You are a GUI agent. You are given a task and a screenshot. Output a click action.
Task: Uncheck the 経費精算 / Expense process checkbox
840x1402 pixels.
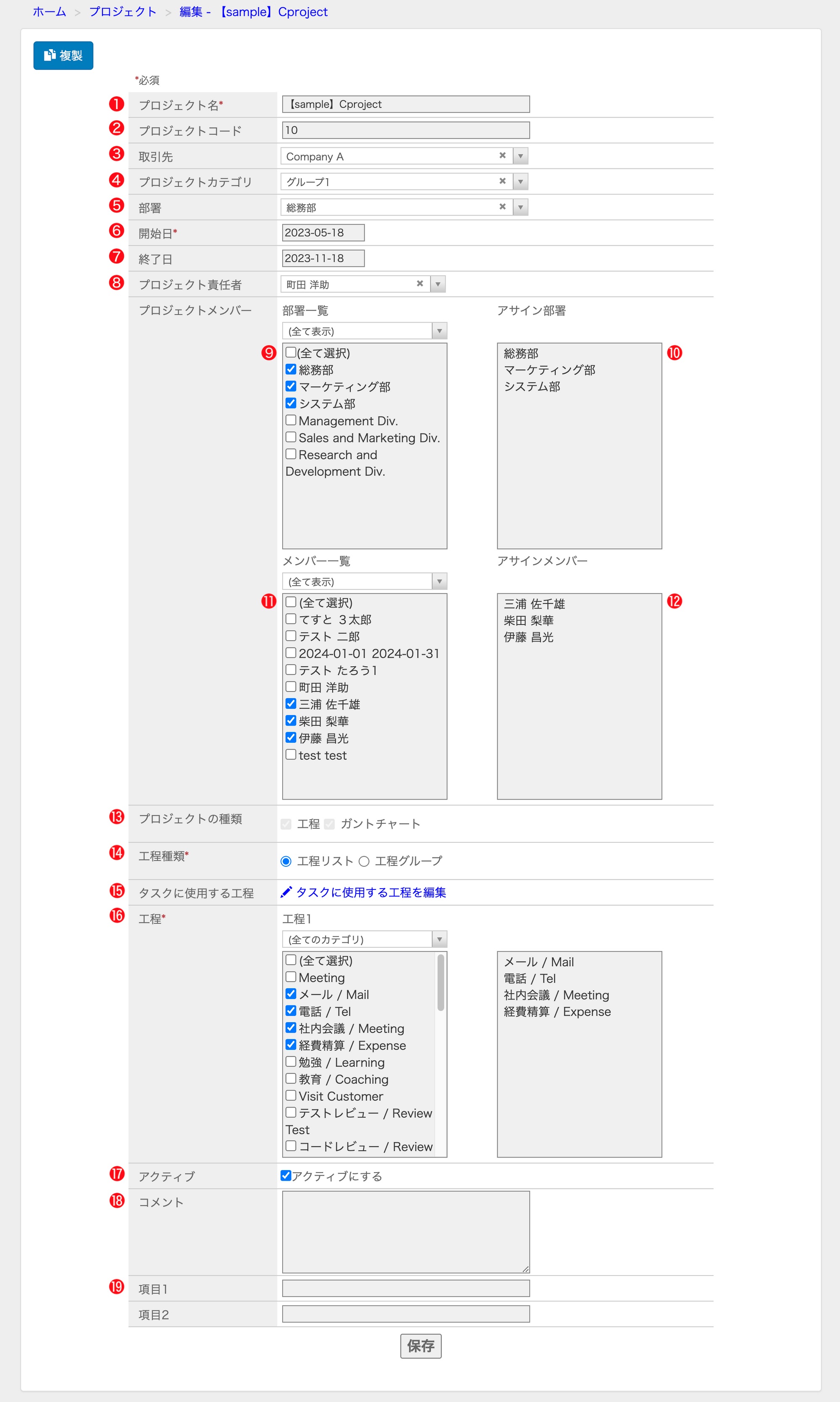coord(291,1045)
